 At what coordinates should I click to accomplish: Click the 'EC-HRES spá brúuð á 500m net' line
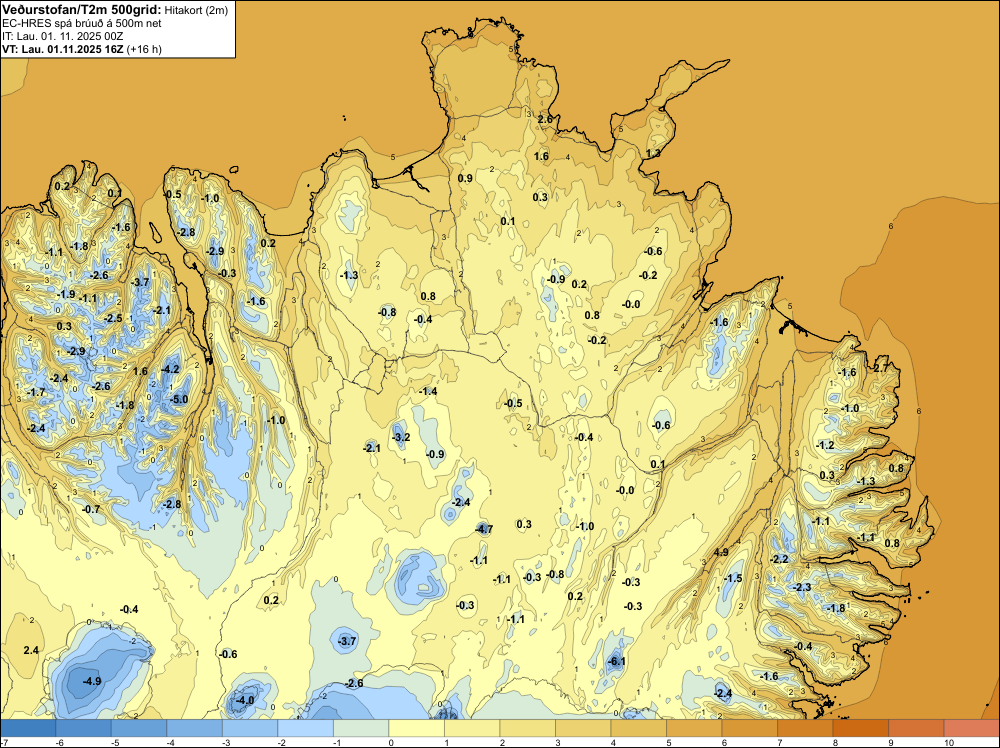point(82,24)
